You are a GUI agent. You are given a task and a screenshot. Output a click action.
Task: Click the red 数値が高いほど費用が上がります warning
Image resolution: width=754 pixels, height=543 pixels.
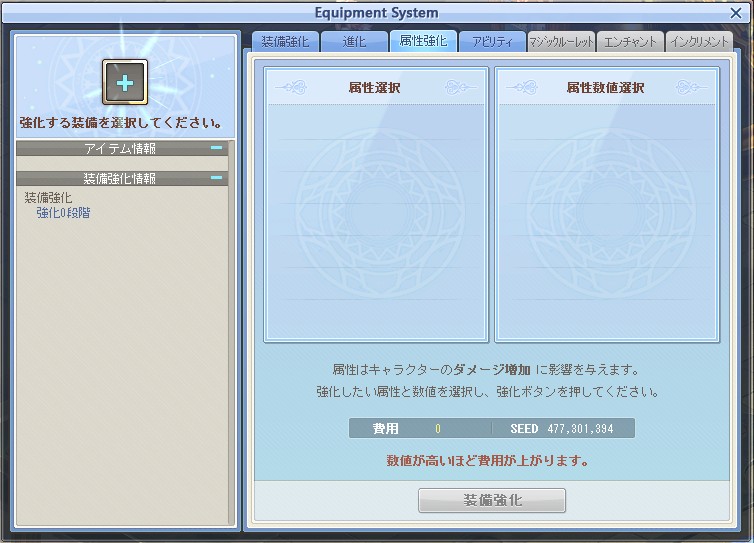(488, 460)
